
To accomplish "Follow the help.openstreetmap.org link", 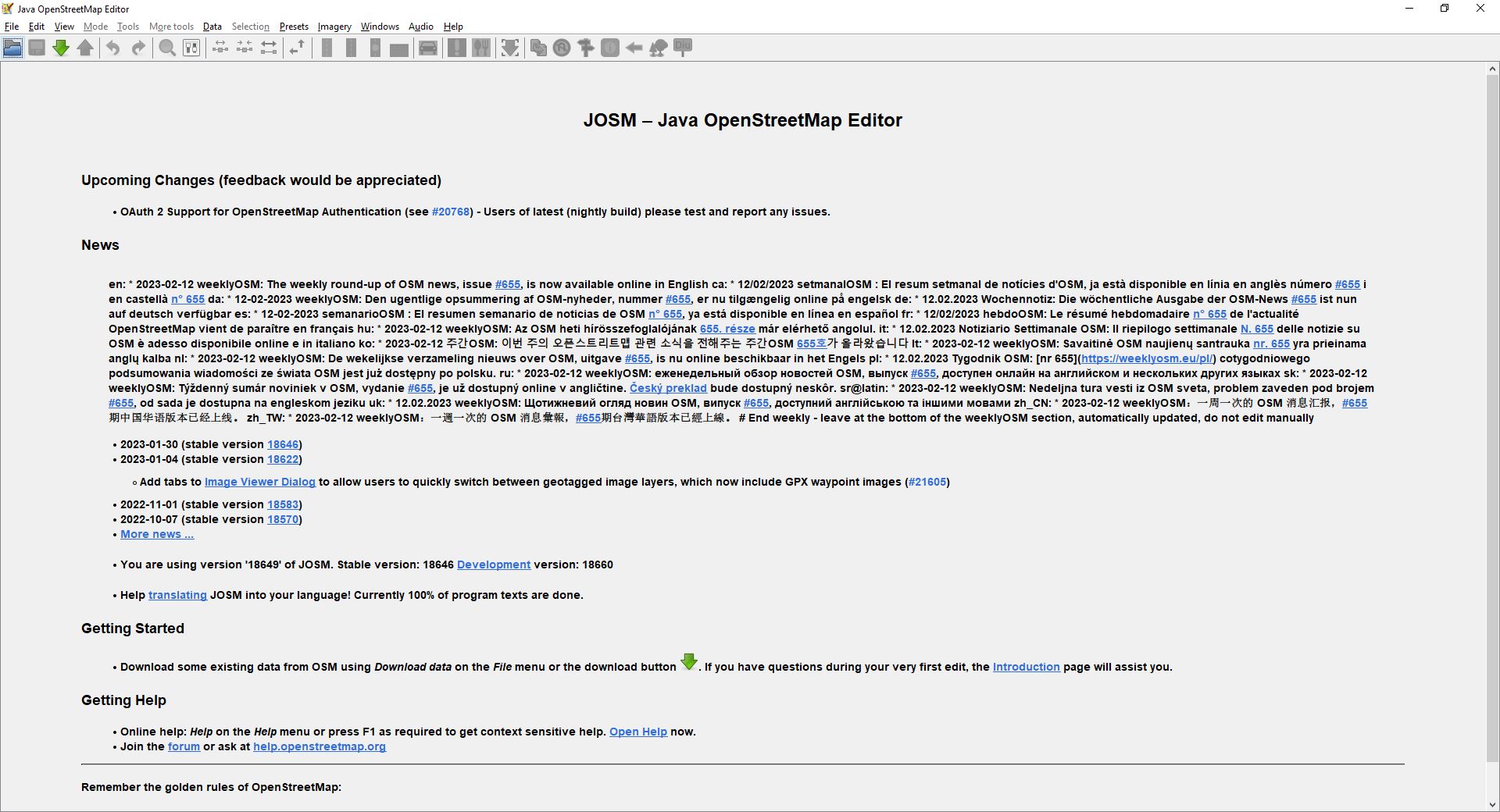I will (x=319, y=746).
